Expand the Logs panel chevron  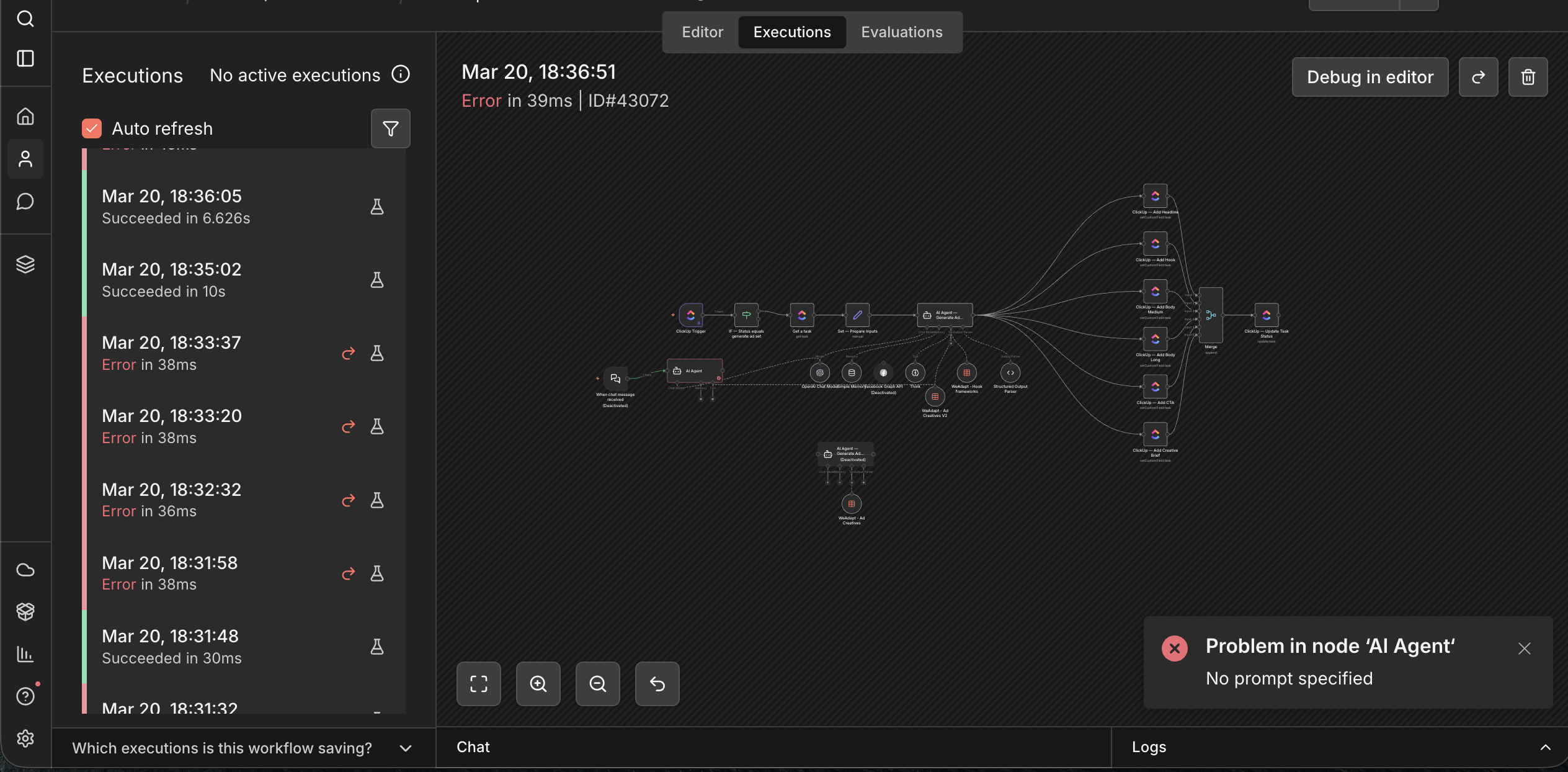coord(1545,747)
